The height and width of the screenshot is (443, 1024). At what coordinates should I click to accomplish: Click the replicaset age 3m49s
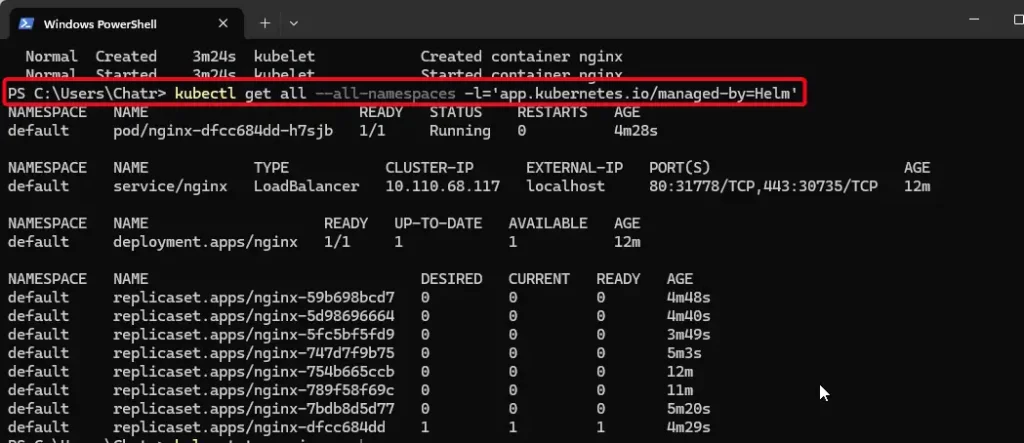(x=688, y=335)
